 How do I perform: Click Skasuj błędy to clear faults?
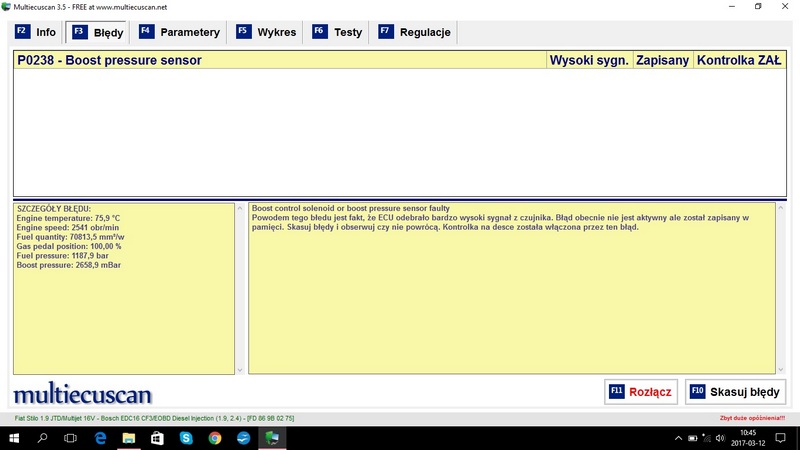[x=735, y=392]
